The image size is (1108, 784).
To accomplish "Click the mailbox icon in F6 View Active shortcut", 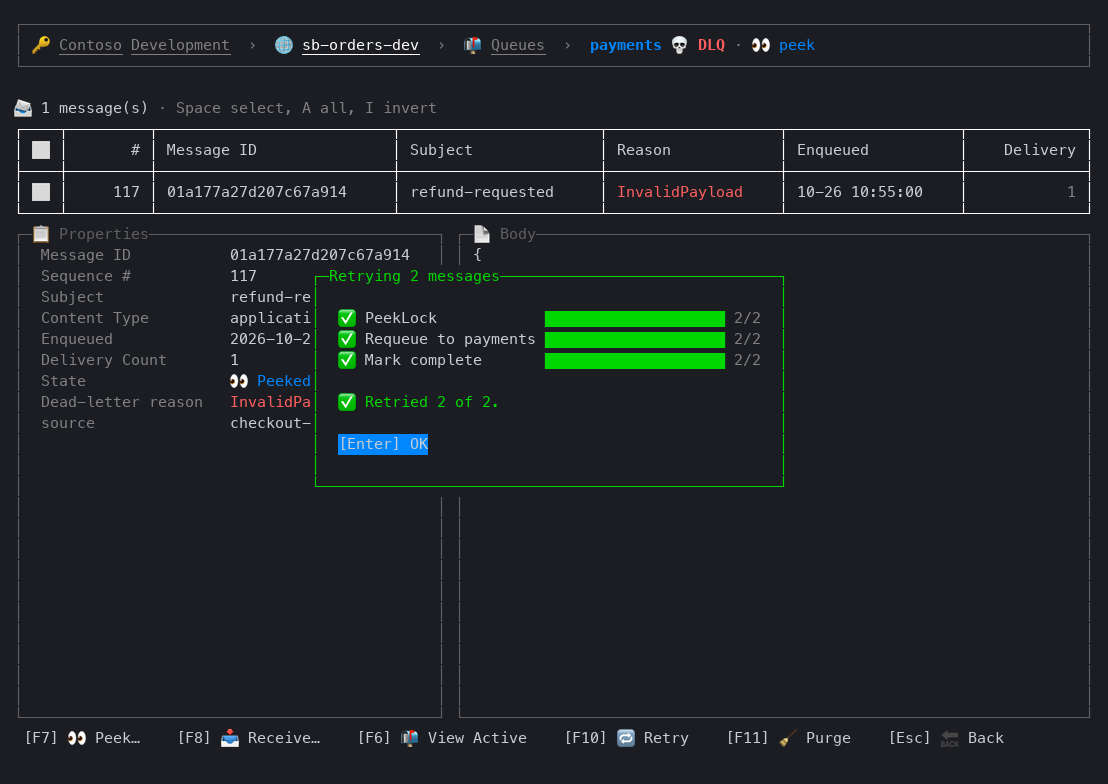I will (x=410, y=738).
